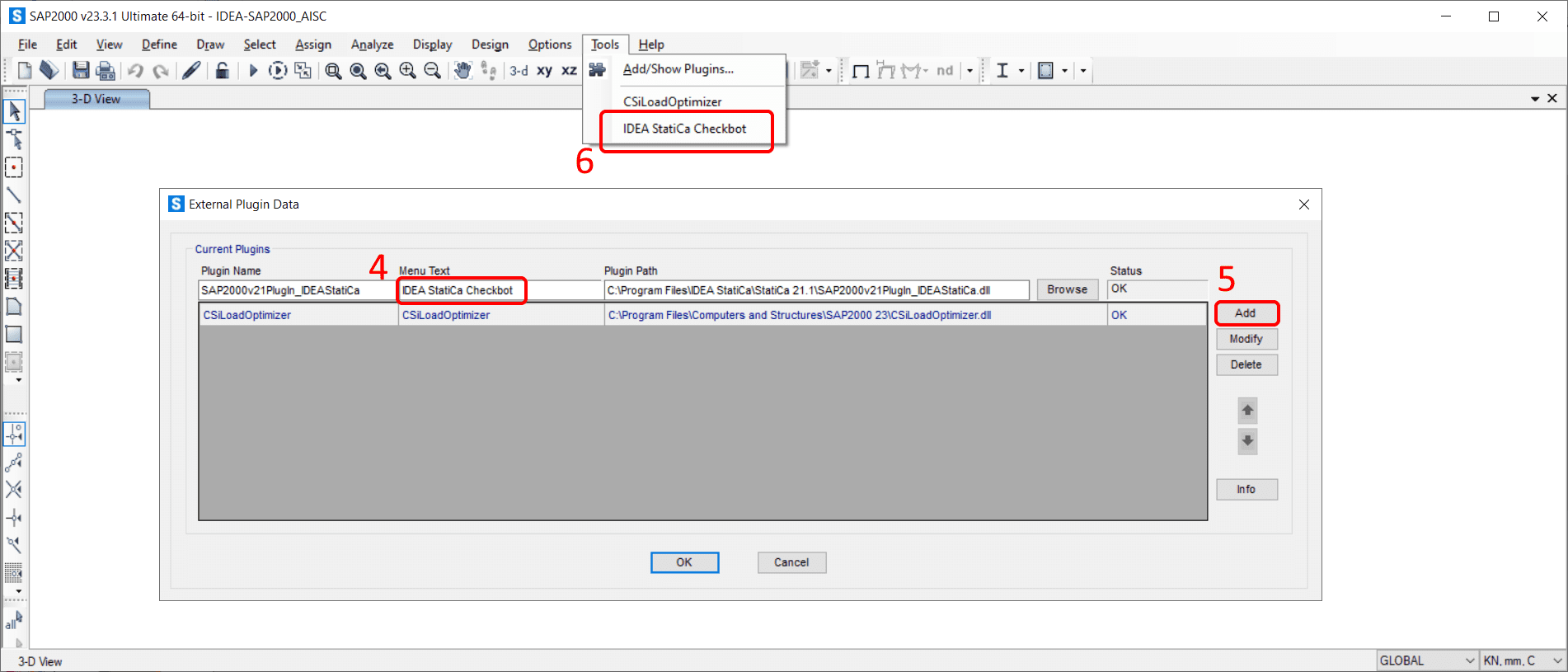This screenshot has width=1568, height=672.
Task: Switch to the 3-d view button
Action: tap(519, 71)
